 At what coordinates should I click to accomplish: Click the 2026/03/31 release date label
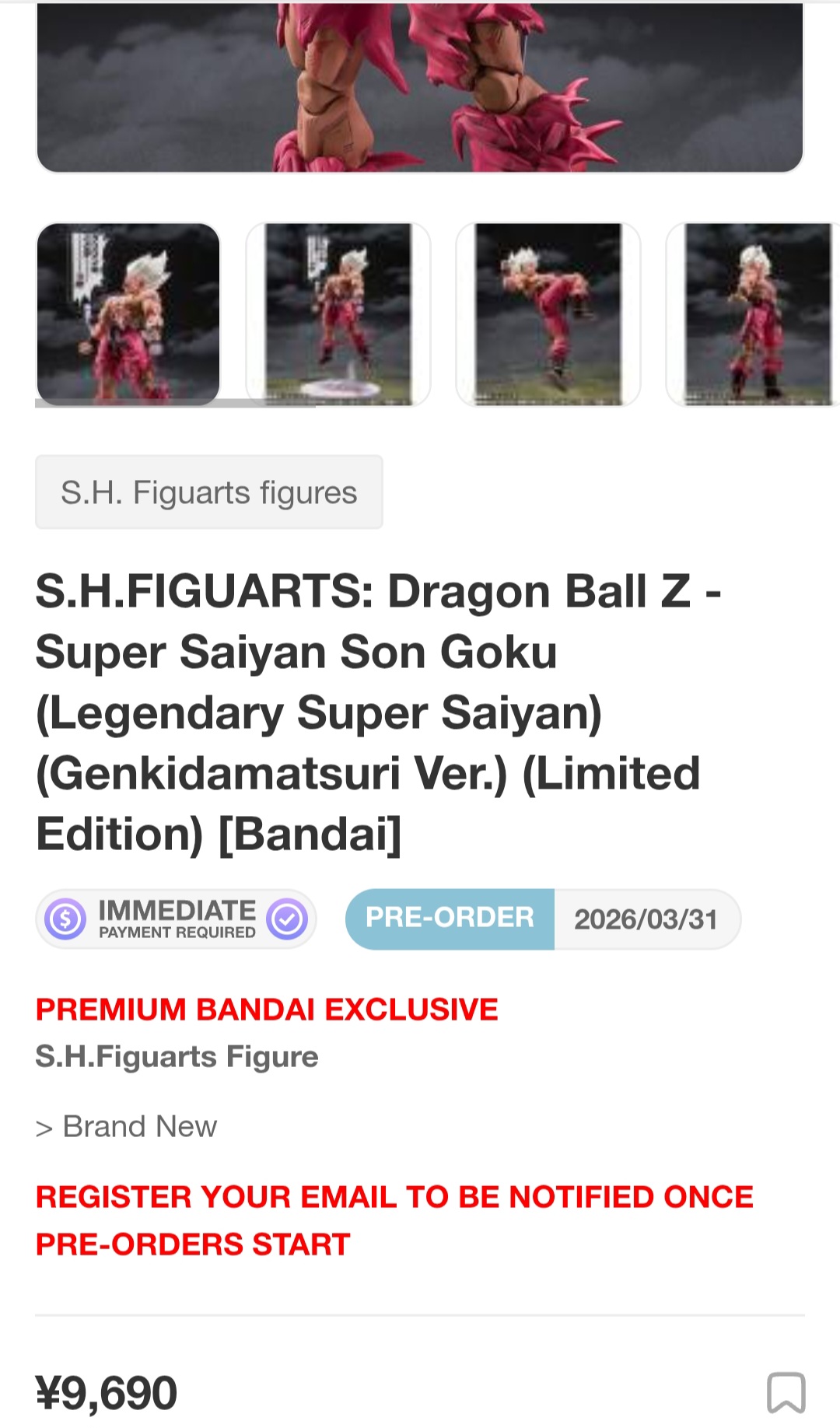[x=646, y=919]
